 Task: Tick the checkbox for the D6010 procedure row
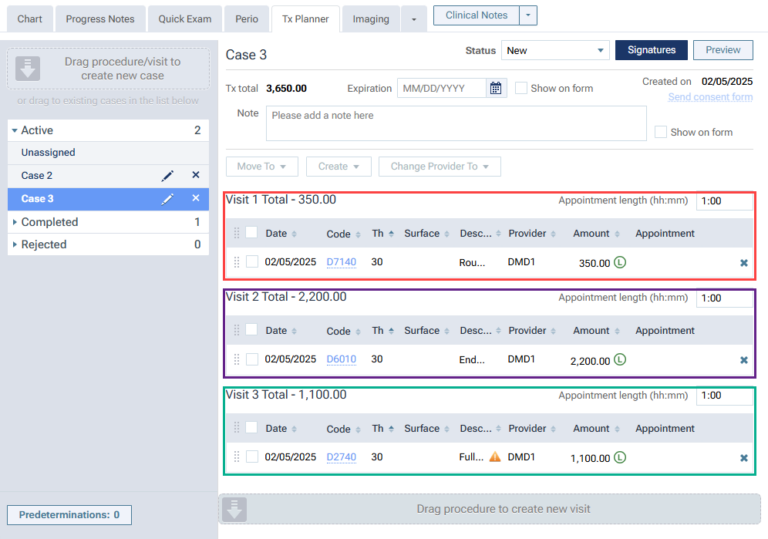tap(252, 359)
